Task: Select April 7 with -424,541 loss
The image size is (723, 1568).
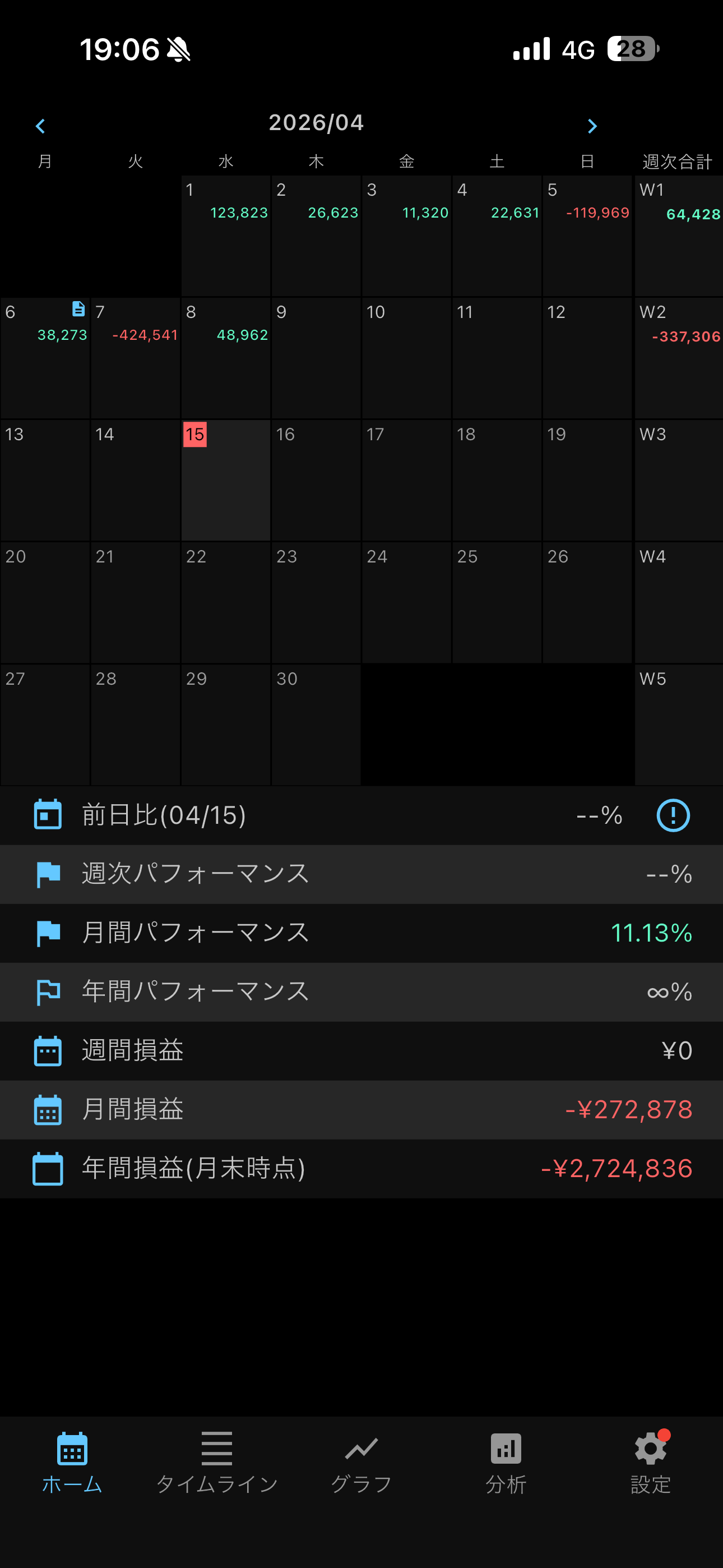Action: pyautogui.click(x=136, y=357)
